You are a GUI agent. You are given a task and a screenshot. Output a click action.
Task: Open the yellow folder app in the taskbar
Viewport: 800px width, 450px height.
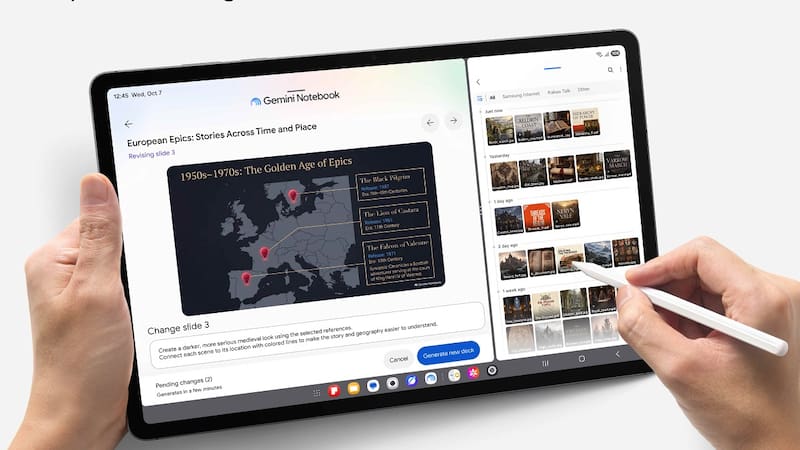click(353, 389)
